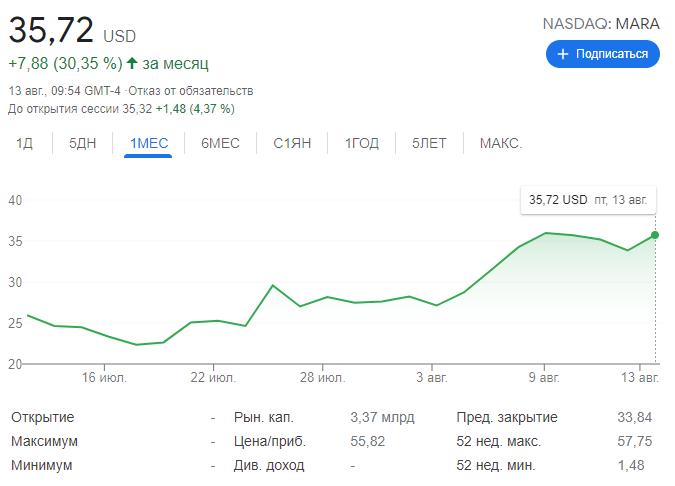This screenshot has width=675, height=486.
Task: Switch chart to С1ЯН range
Action: pos(292,143)
